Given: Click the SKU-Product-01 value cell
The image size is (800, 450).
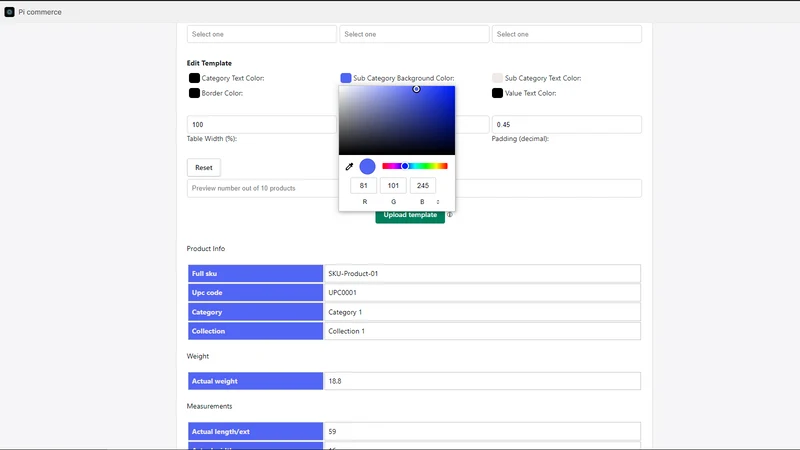Looking at the screenshot, I should click(x=482, y=273).
